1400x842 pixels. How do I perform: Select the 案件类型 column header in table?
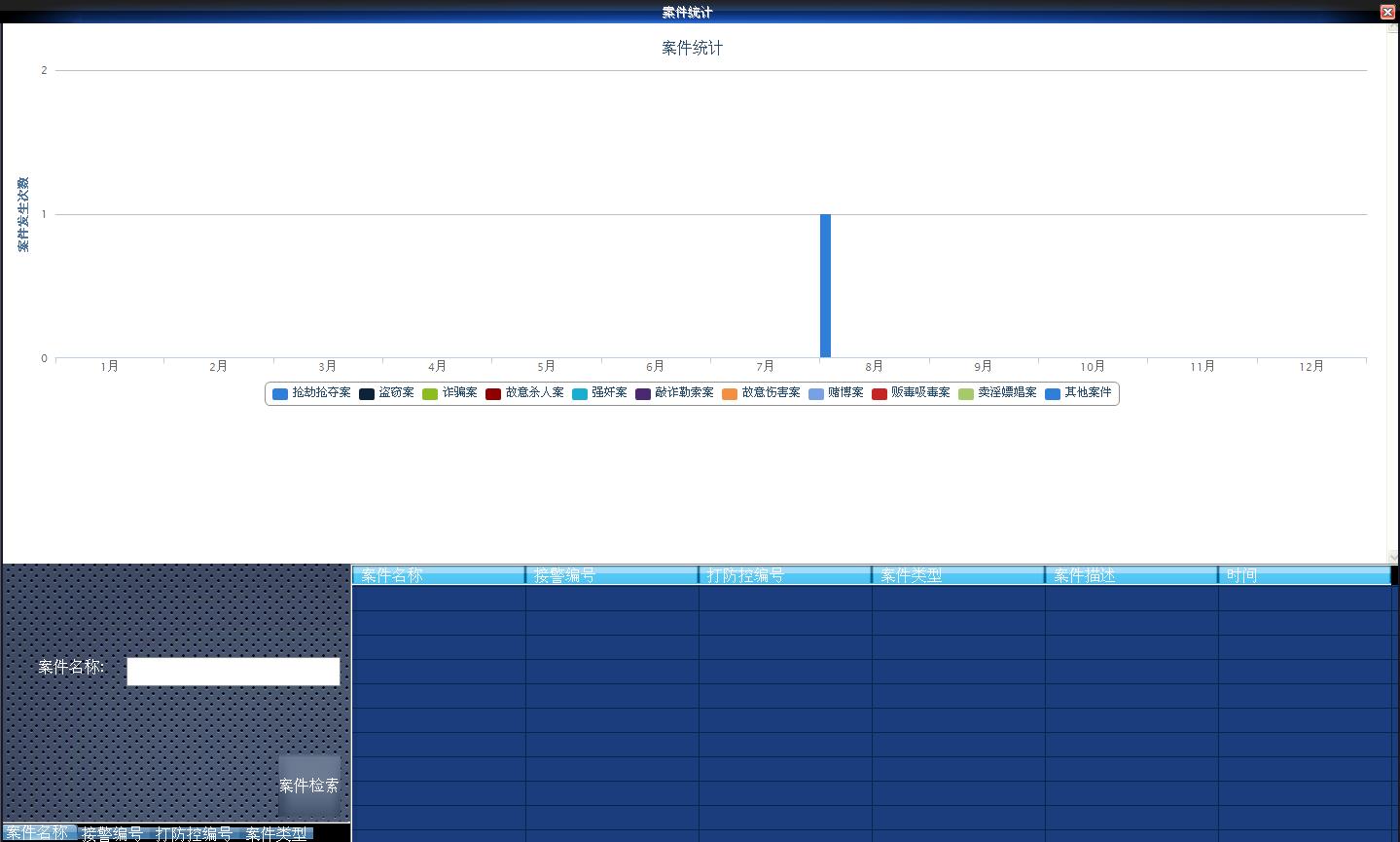coord(957,575)
